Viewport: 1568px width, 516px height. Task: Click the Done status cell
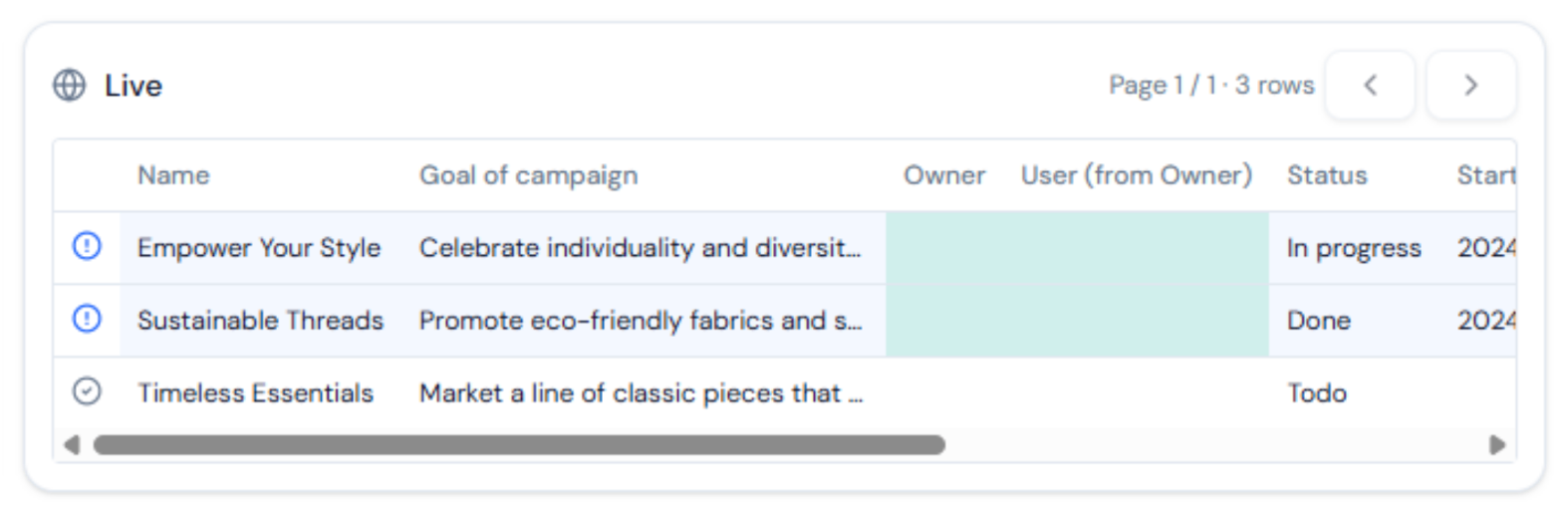point(1354,321)
